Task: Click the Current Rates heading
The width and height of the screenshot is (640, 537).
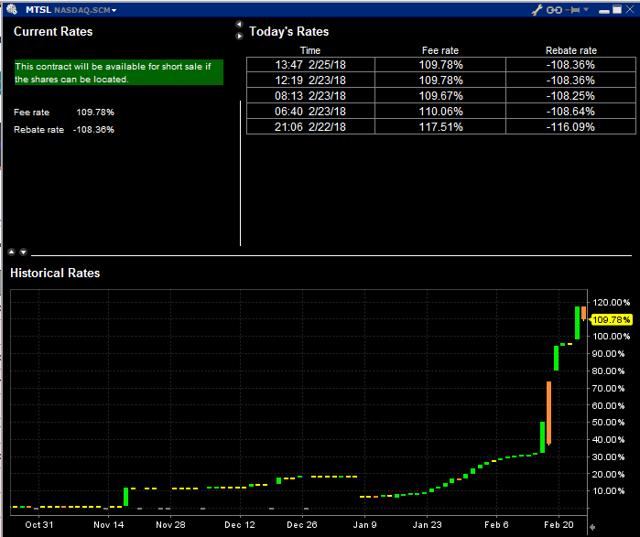Action: (53, 32)
